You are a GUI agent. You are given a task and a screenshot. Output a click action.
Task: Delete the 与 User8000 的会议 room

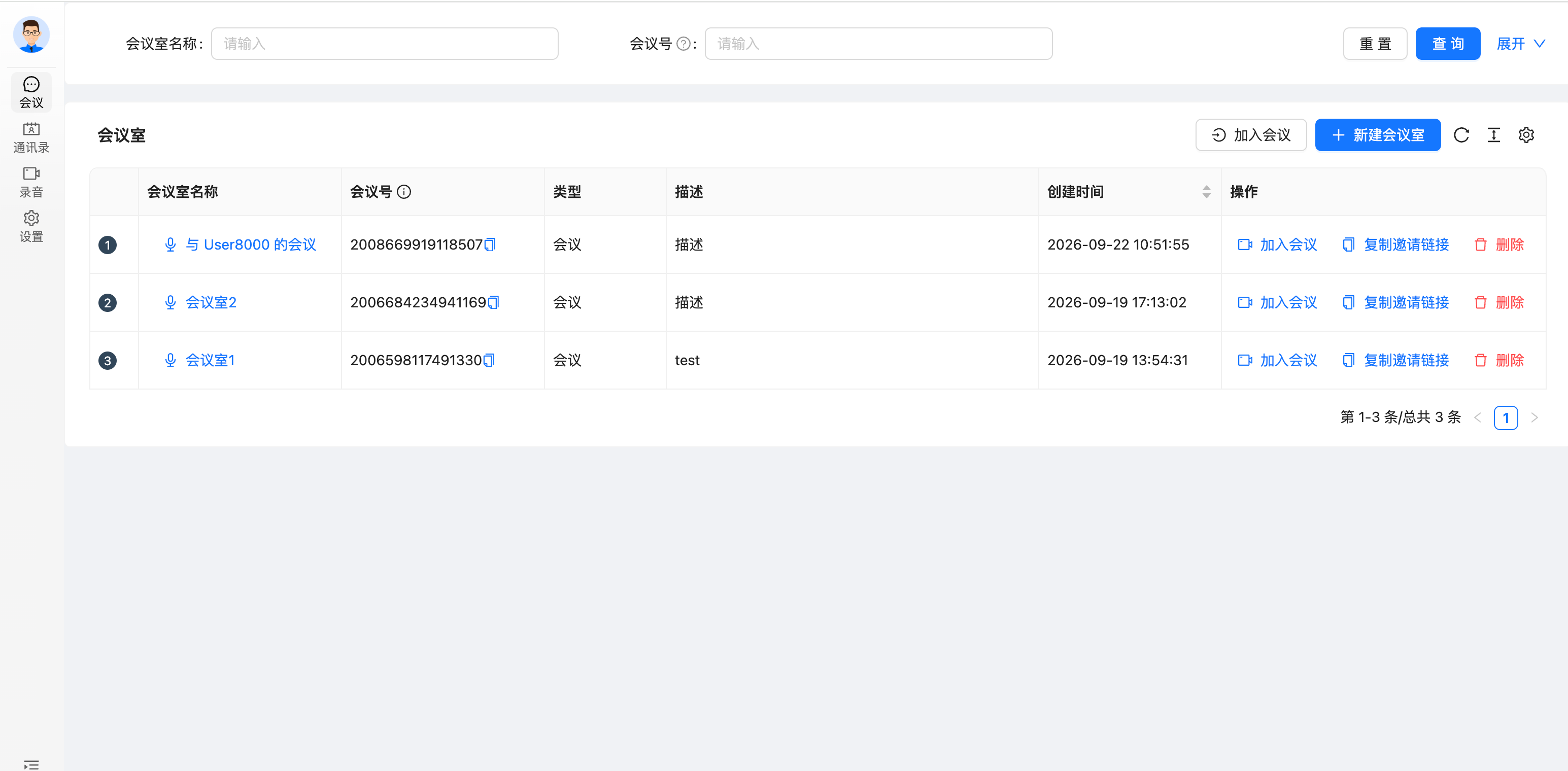(1499, 244)
